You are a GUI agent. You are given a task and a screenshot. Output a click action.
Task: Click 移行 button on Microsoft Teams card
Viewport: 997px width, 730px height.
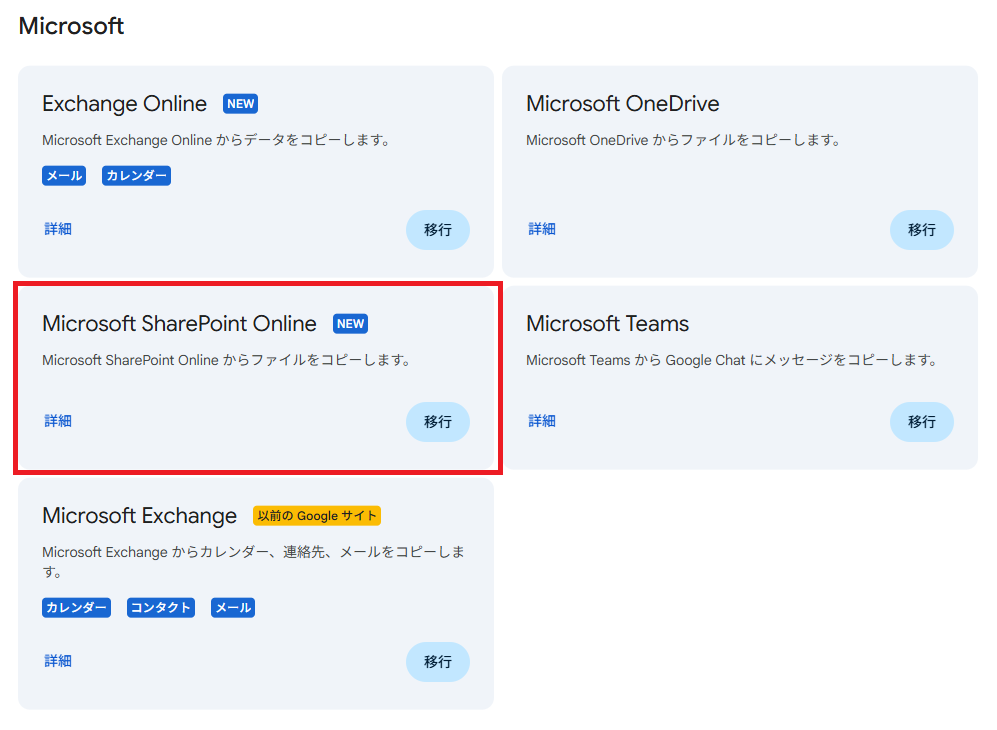click(x=921, y=422)
